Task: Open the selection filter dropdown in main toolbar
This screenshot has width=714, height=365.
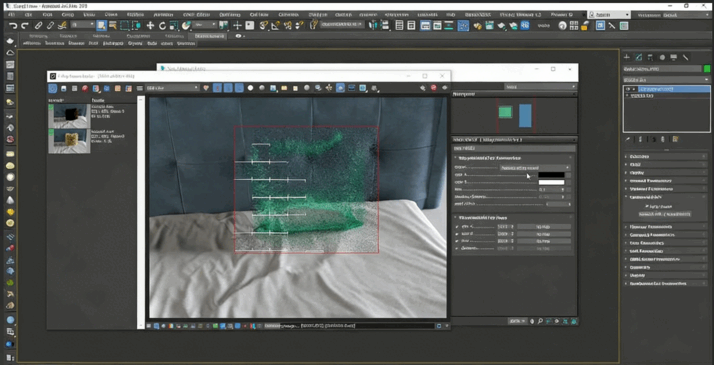Action: (83, 25)
